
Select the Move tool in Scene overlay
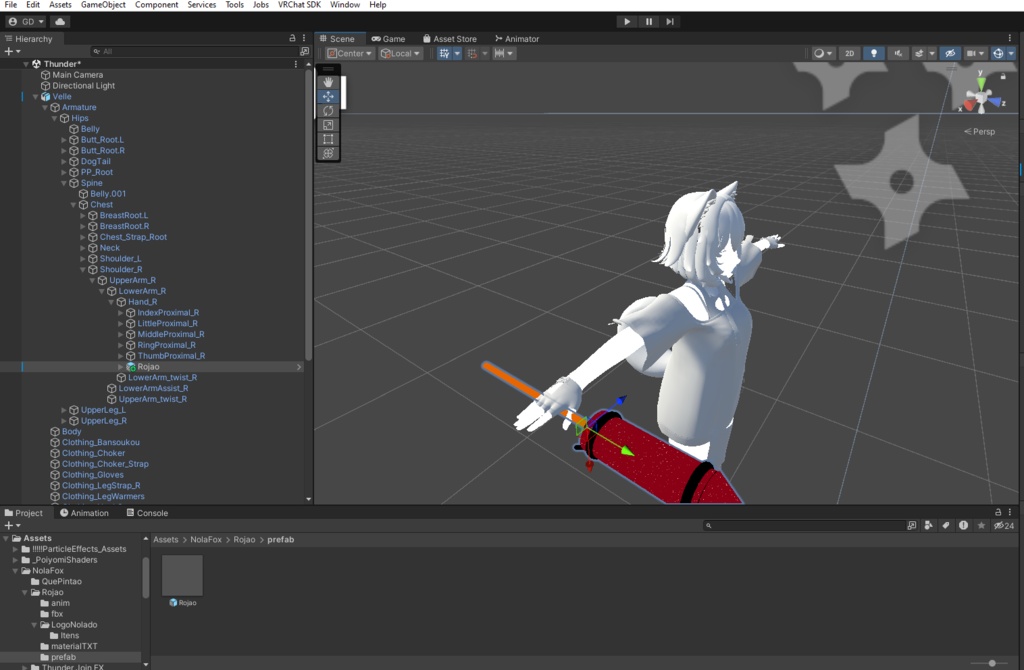328,96
